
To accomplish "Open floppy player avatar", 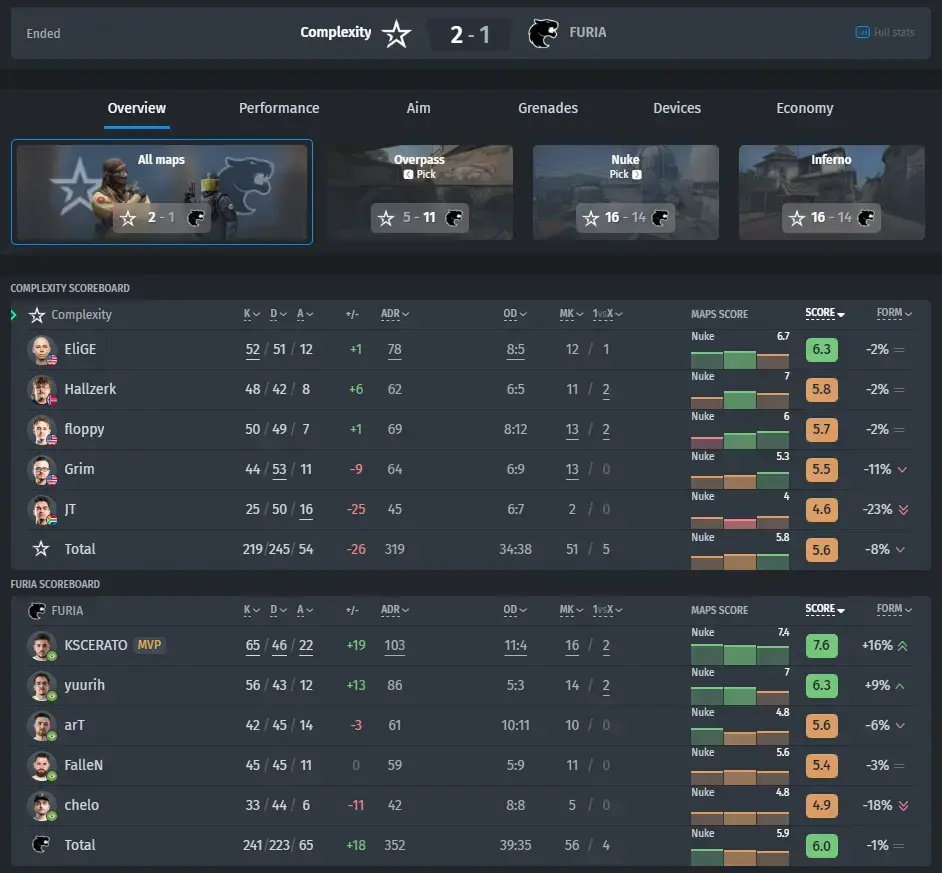I will [41, 430].
